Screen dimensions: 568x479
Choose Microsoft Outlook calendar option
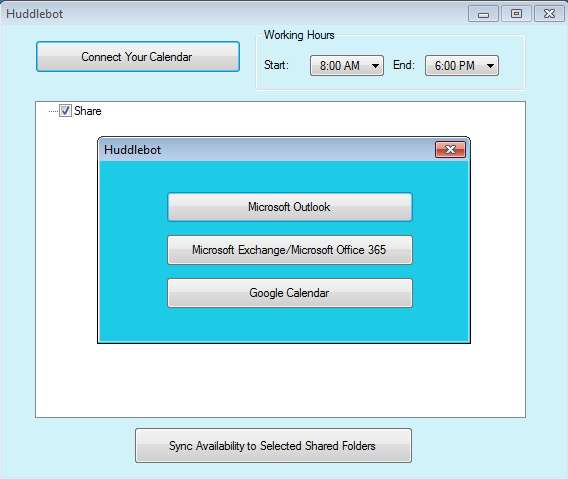[289, 207]
